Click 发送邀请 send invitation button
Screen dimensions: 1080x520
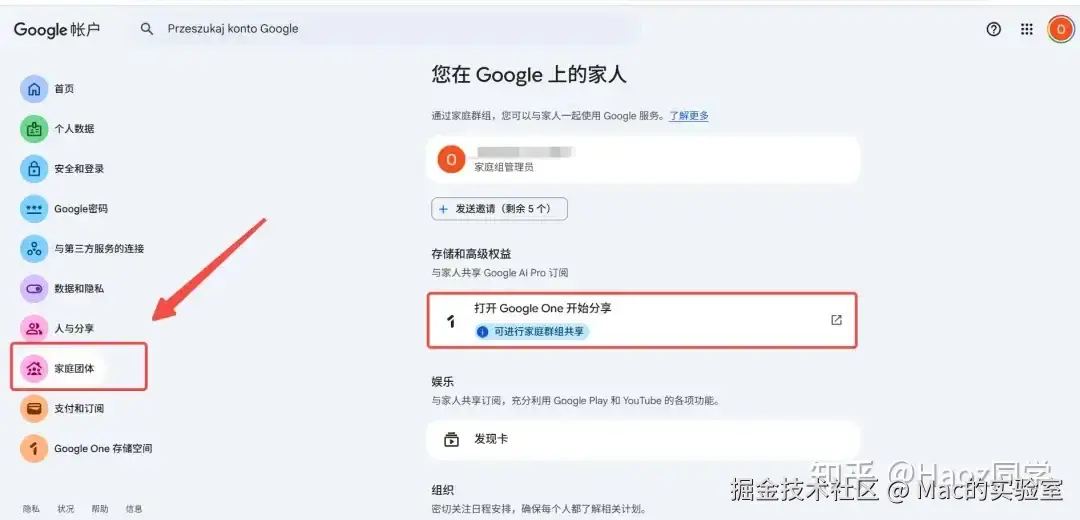click(499, 209)
